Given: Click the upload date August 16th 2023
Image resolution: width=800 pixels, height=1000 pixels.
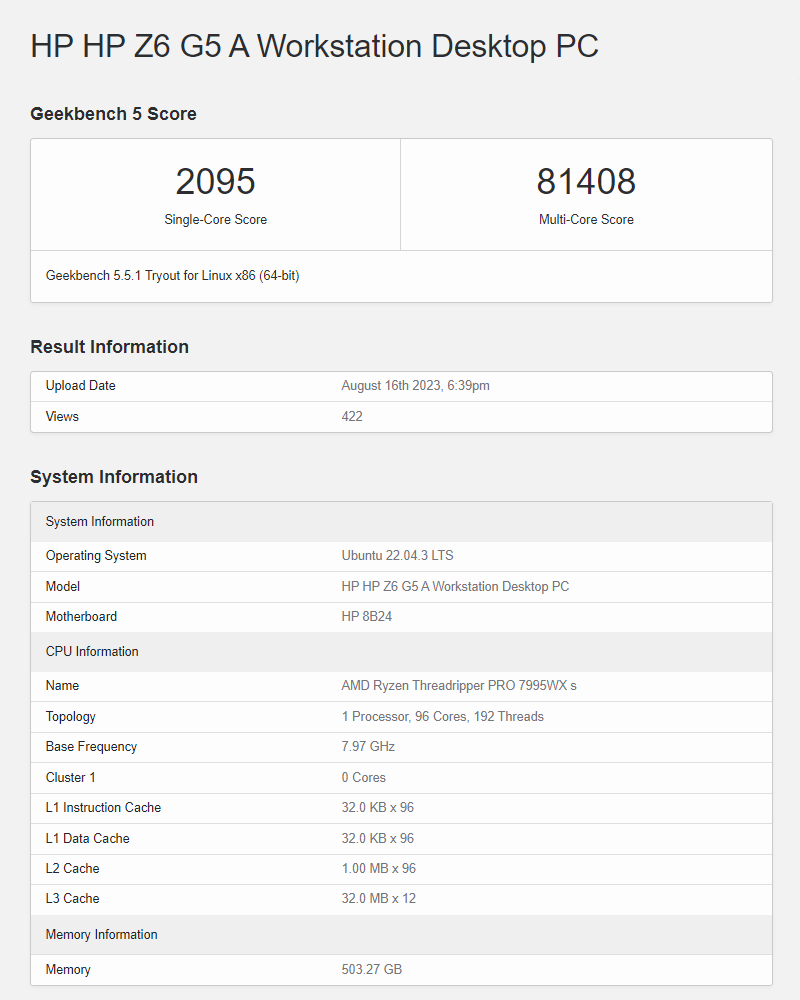Looking at the screenshot, I should point(415,386).
